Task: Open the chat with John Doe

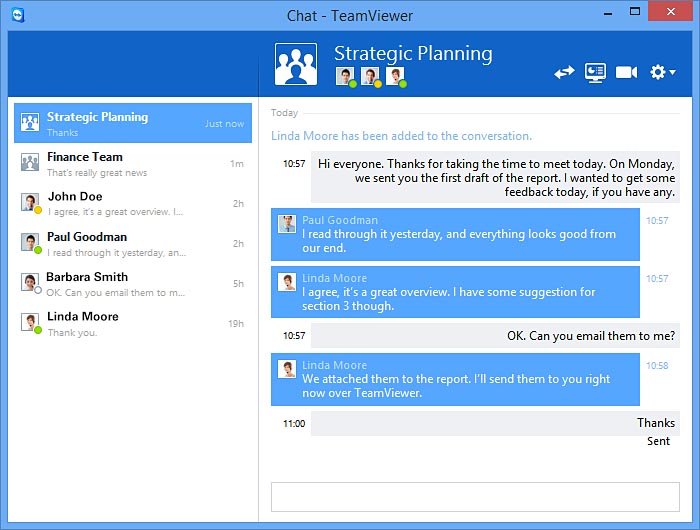Action: [x=133, y=204]
